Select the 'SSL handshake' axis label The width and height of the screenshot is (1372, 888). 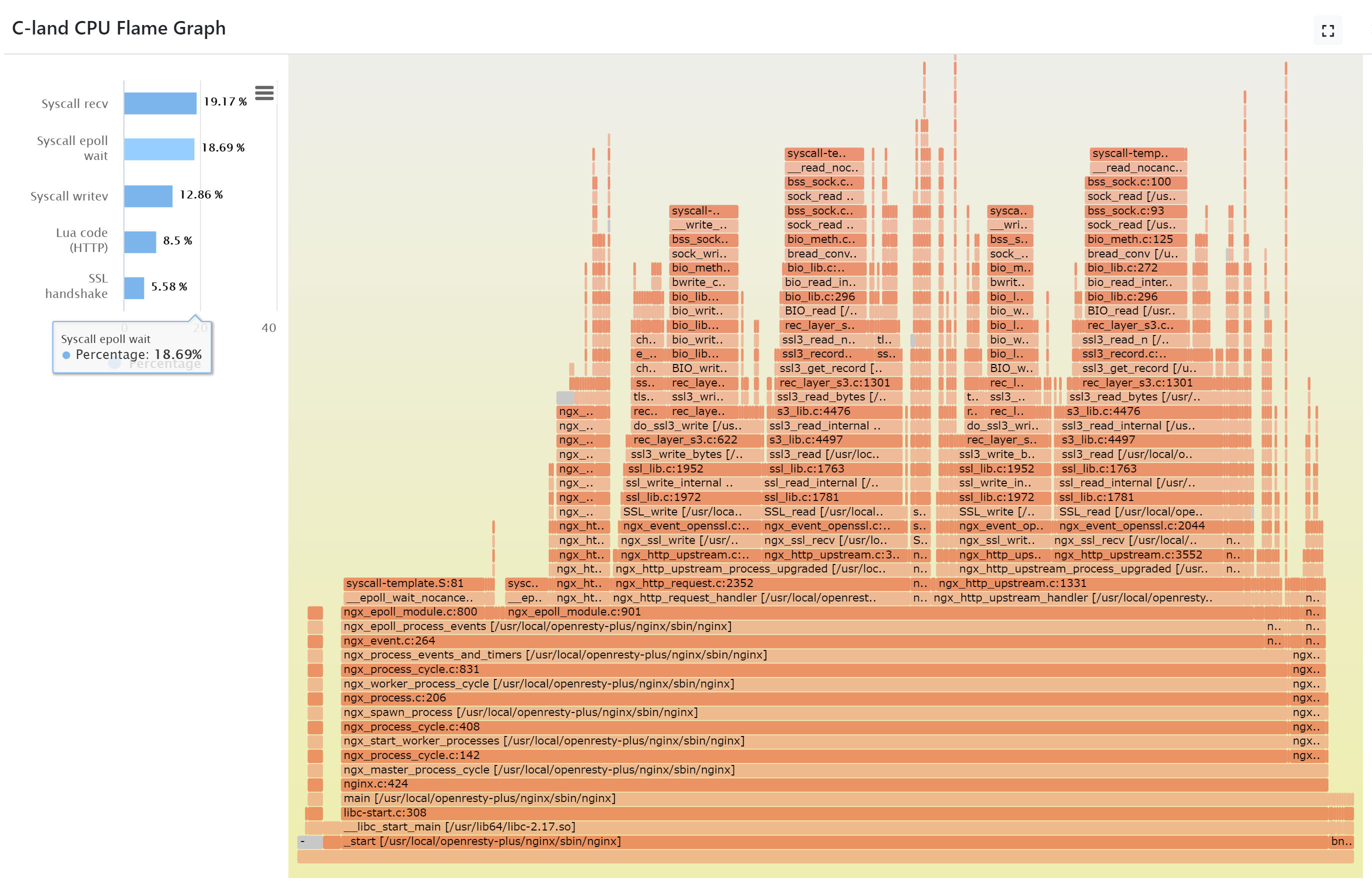[76, 286]
